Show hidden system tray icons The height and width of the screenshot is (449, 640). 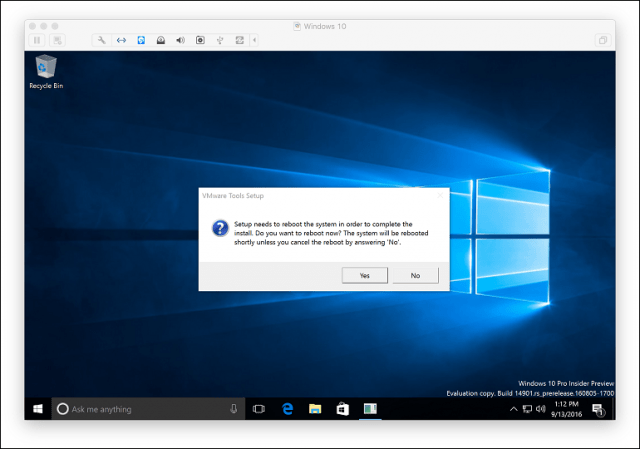click(x=514, y=409)
